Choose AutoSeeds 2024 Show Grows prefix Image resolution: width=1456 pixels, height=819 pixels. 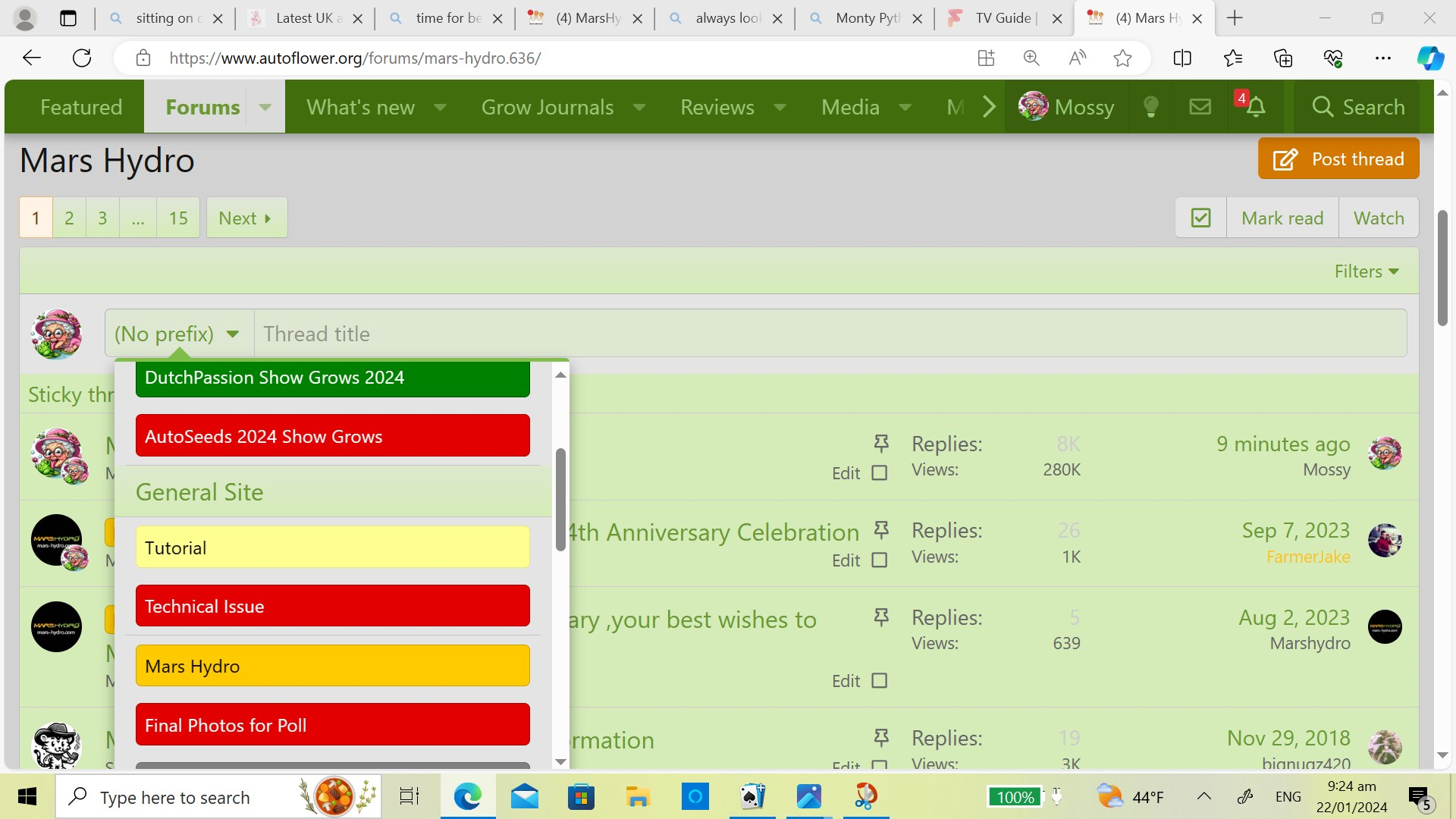pos(333,436)
